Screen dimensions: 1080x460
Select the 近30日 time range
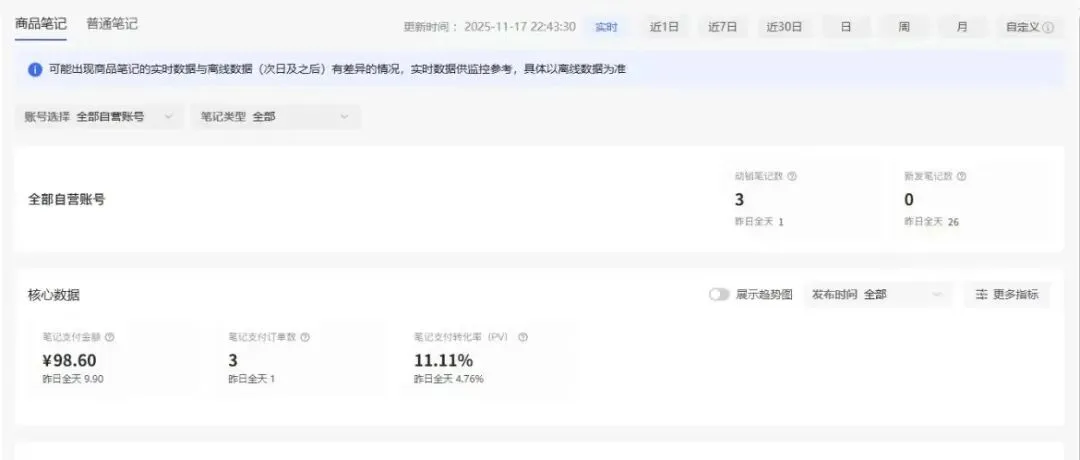click(x=784, y=28)
